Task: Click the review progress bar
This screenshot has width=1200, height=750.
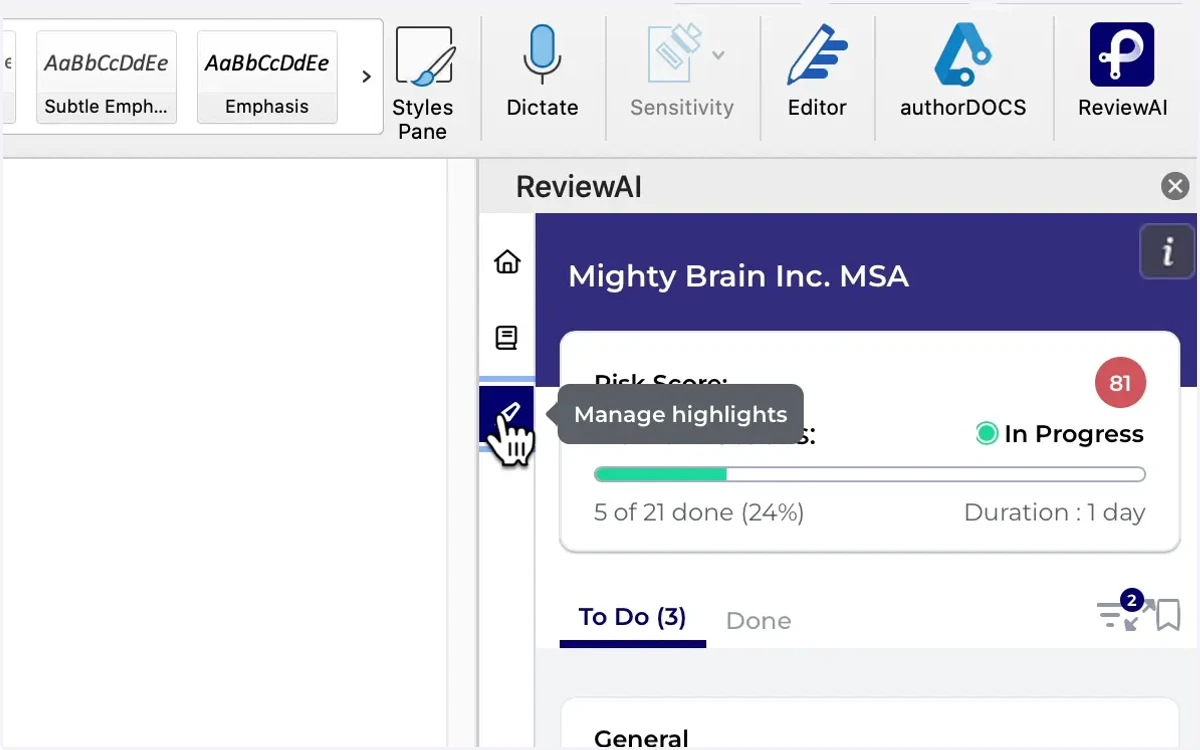Action: pyautogui.click(x=869, y=474)
